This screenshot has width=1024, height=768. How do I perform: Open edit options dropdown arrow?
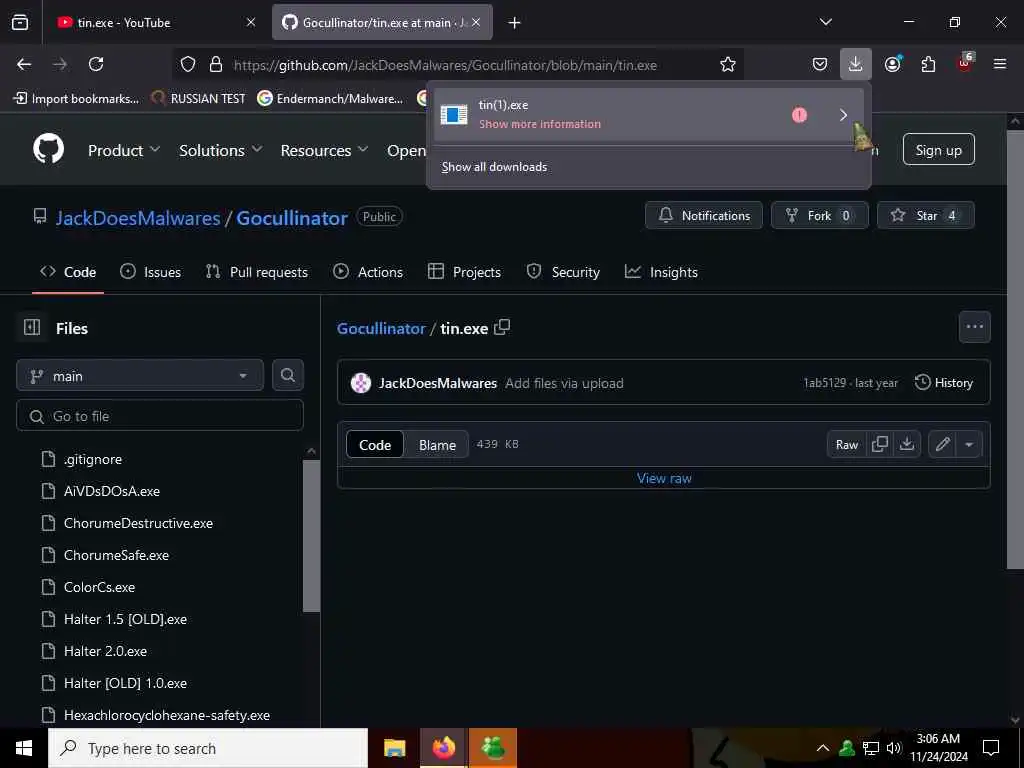tap(969, 445)
